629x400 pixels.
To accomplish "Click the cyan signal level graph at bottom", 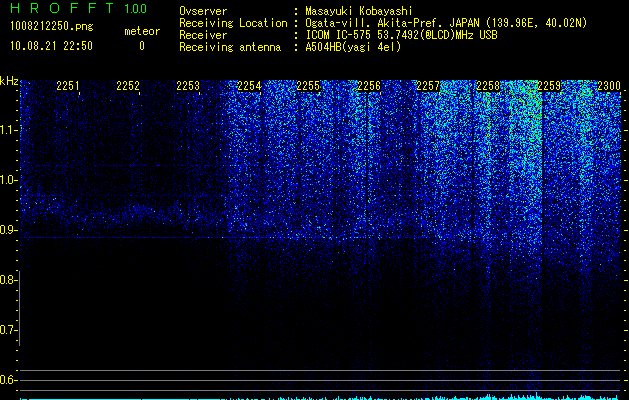I will pos(321,396).
